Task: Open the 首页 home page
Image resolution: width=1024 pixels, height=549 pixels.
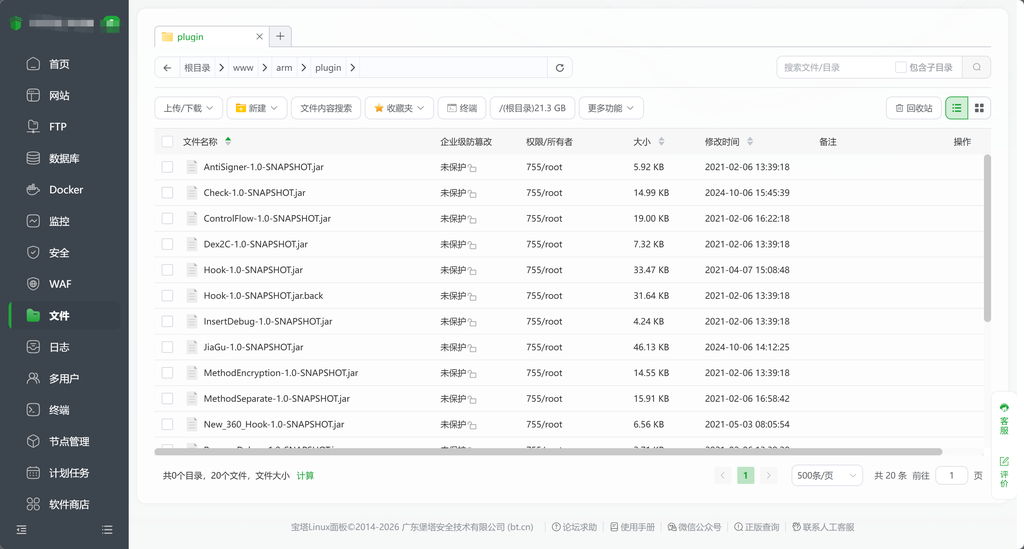Action: tap(59, 64)
